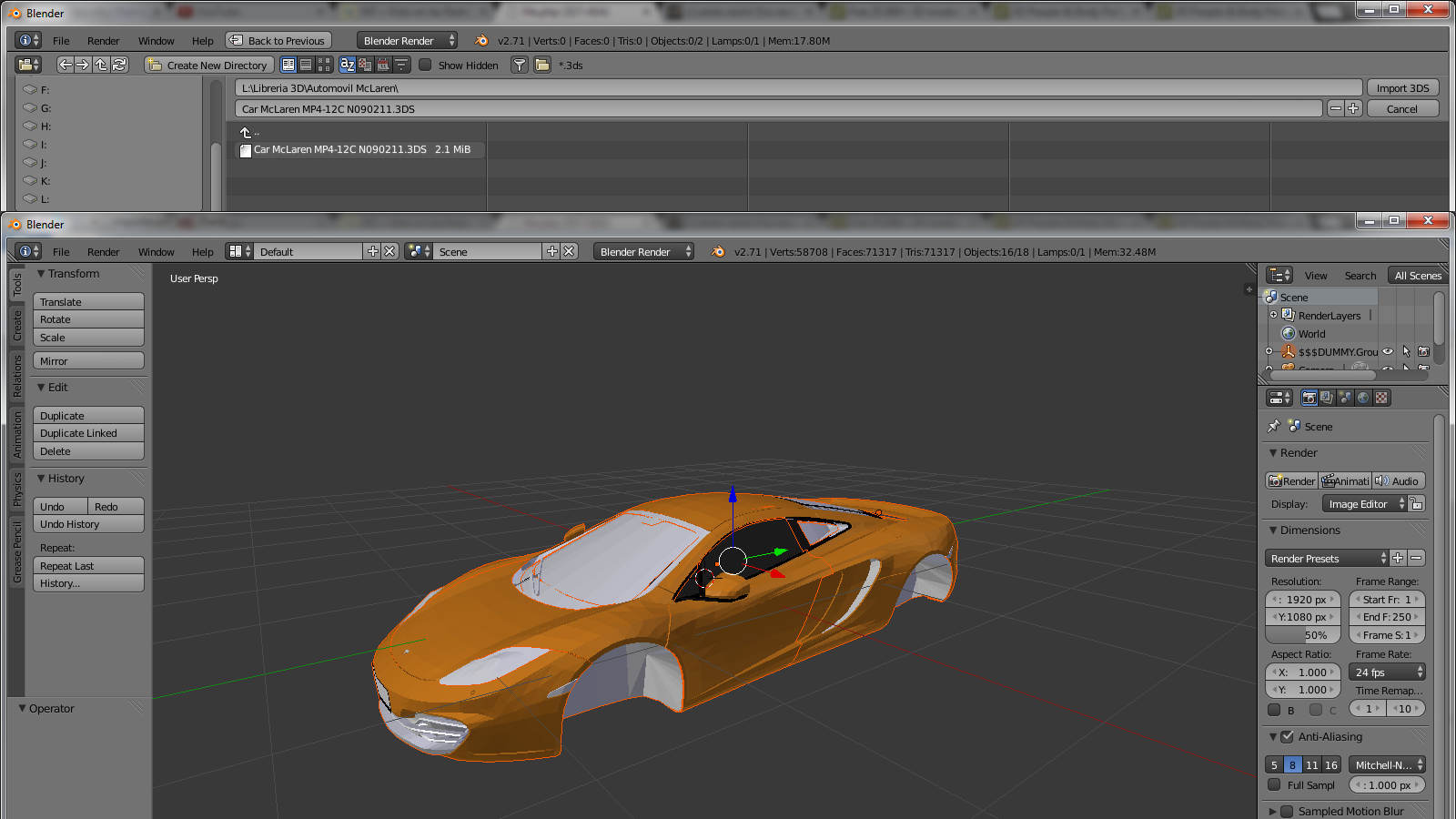1456x819 pixels.
Task: Sort files alphabetically with the AZ icon
Action: point(347,65)
